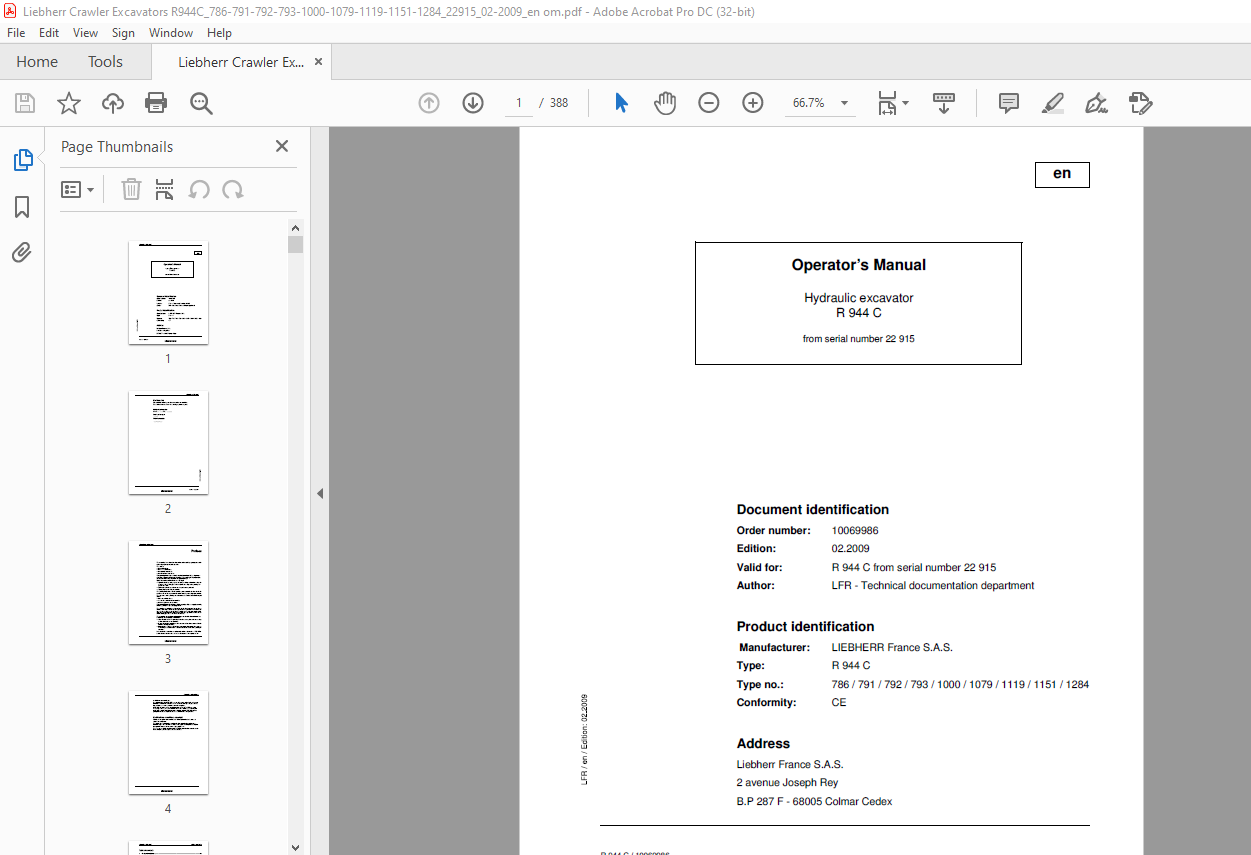Image resolution: width=1251 pixels, height=855 pixels.
Task: Open the thumbnails options dropdown menu
Action: 77,189
